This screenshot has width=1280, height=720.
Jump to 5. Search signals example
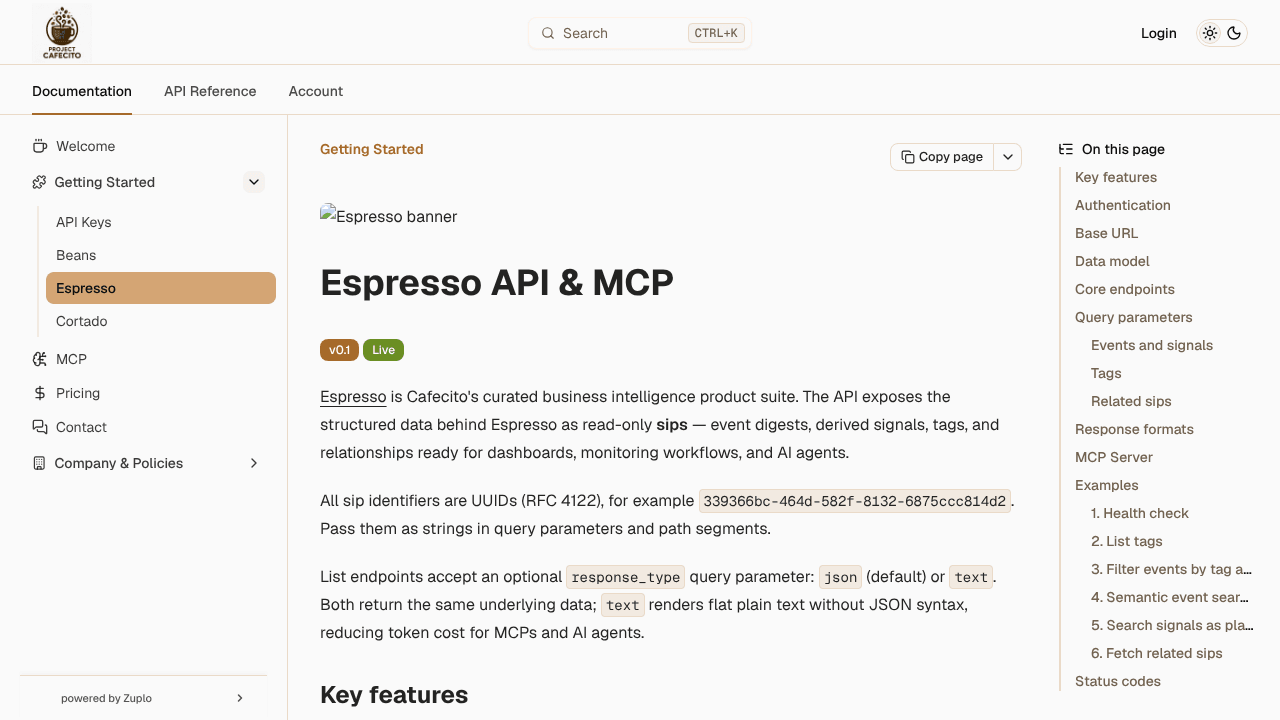(1172, 625)
